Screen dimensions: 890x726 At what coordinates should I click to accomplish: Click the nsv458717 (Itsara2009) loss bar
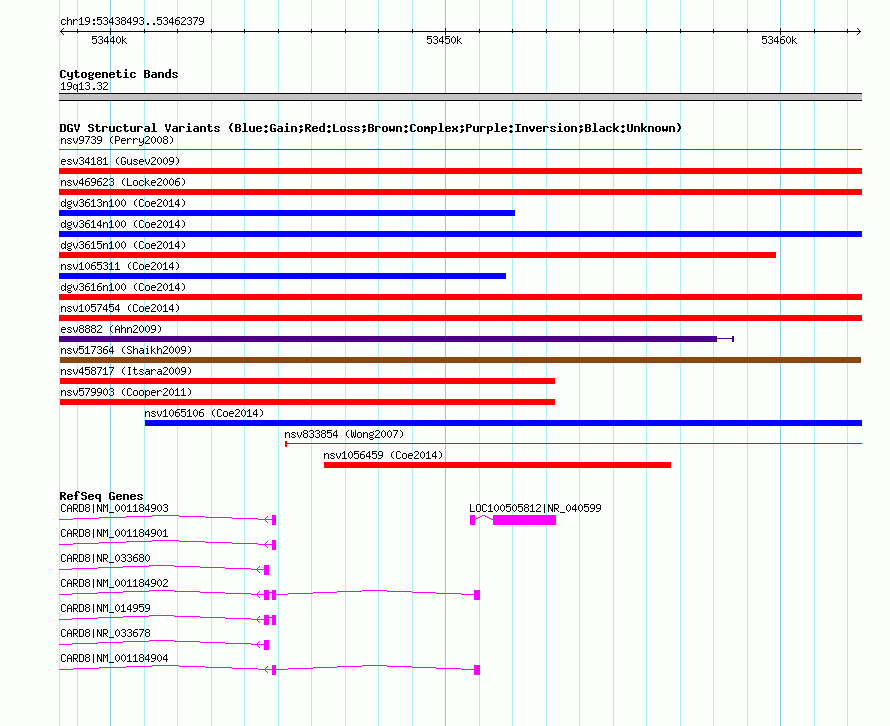click(307, 381)
